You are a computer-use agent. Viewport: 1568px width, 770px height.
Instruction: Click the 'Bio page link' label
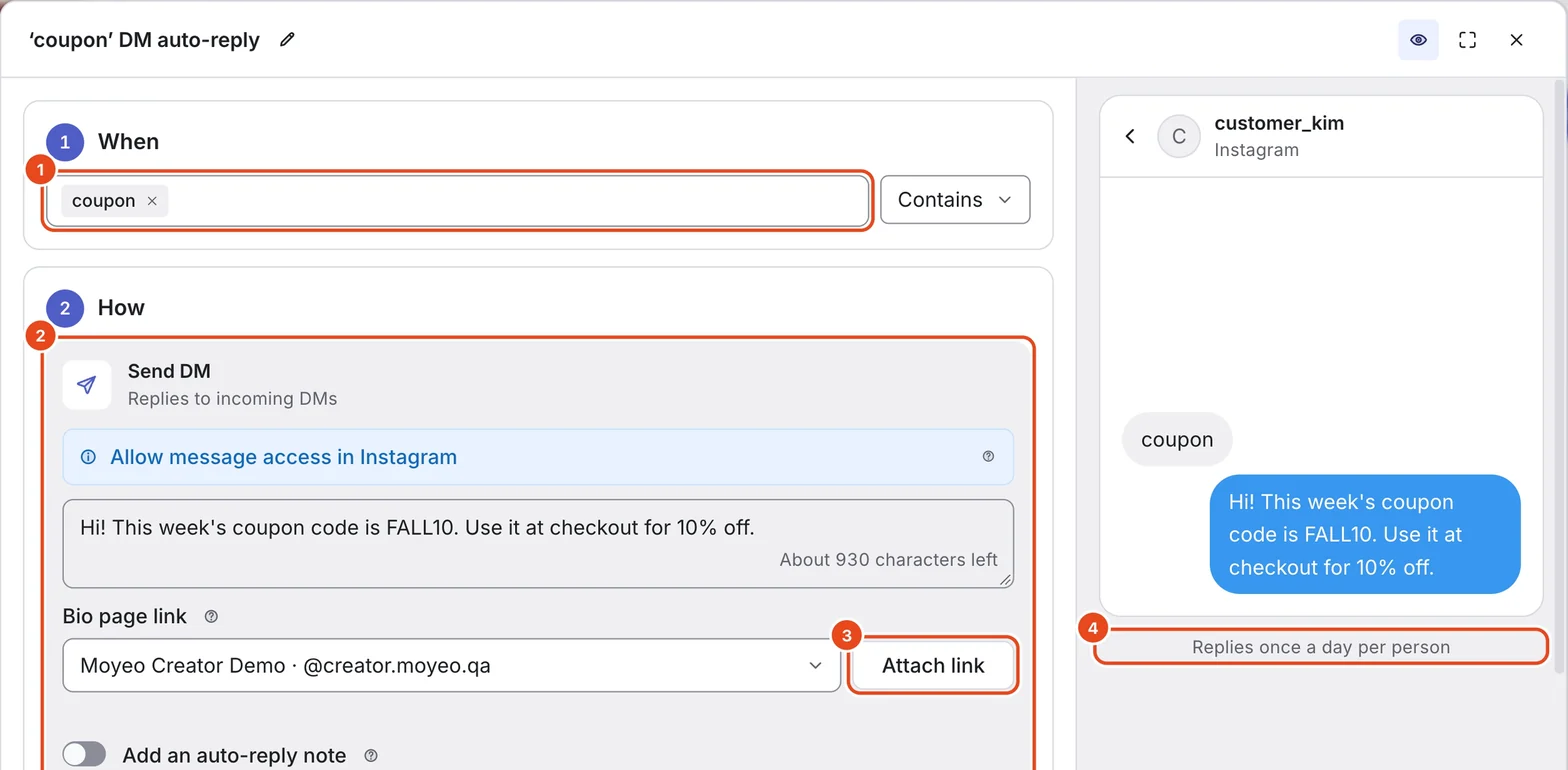124,617
